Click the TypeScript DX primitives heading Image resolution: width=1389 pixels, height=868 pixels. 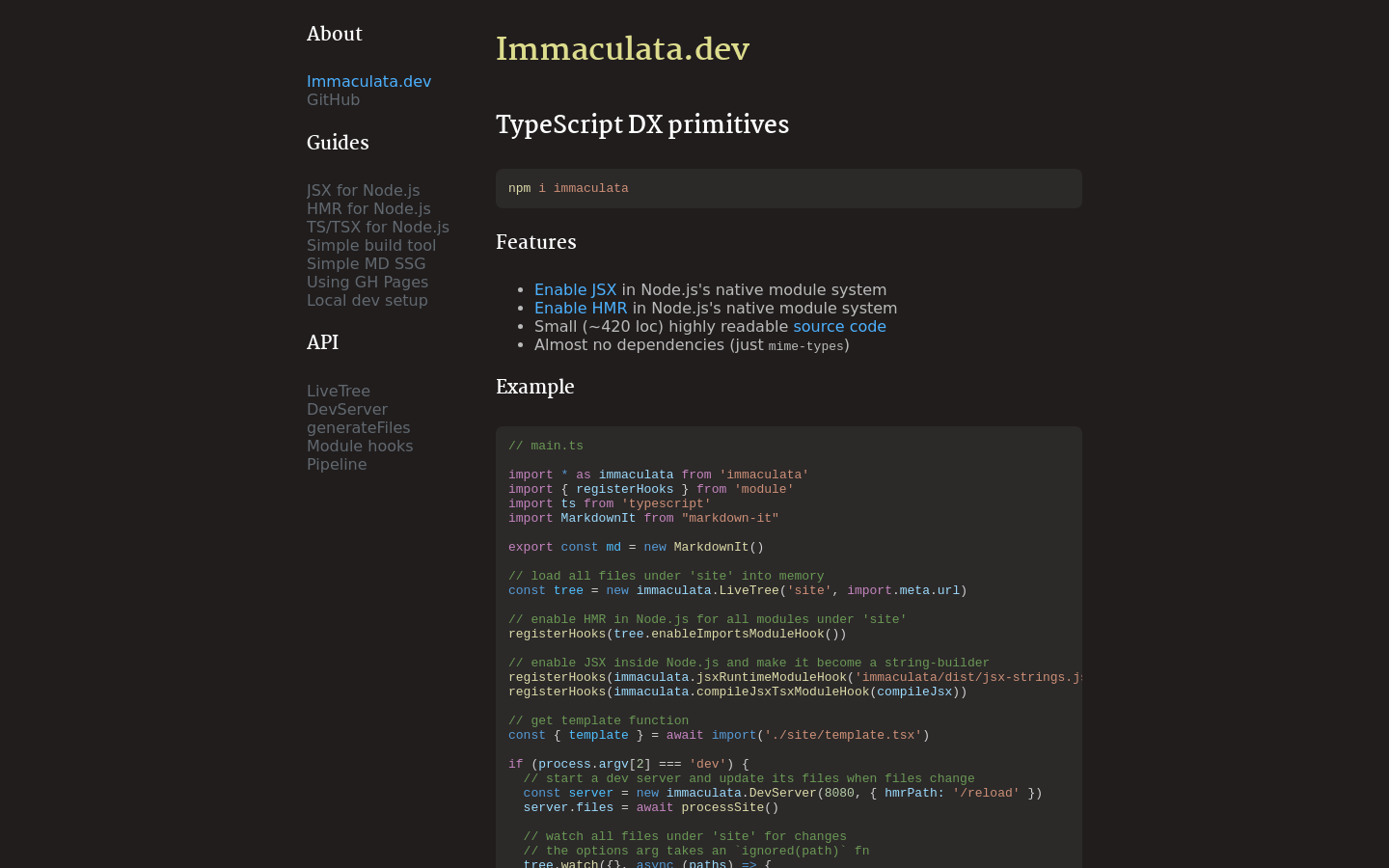click(642, 125)
